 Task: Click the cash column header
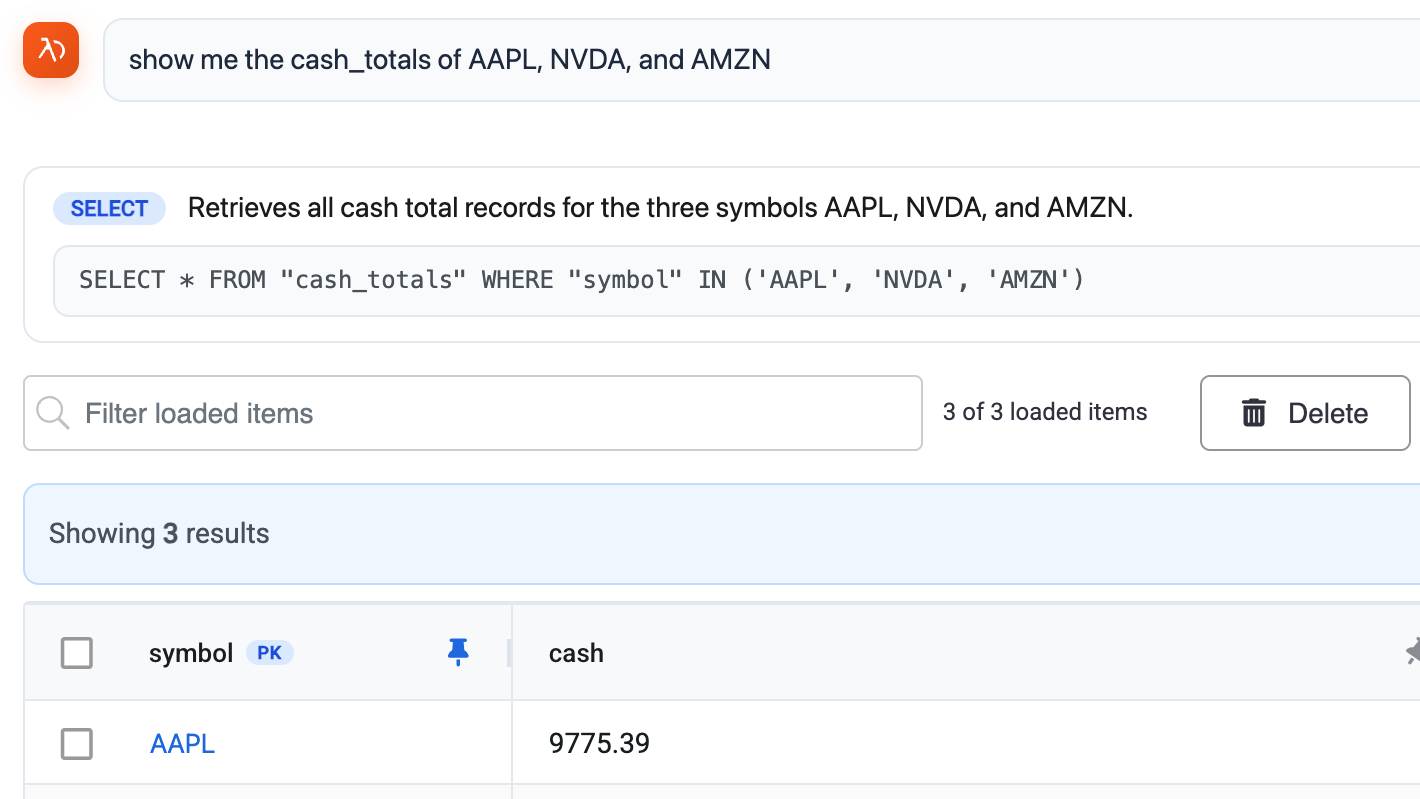click(x=576, y=653)
